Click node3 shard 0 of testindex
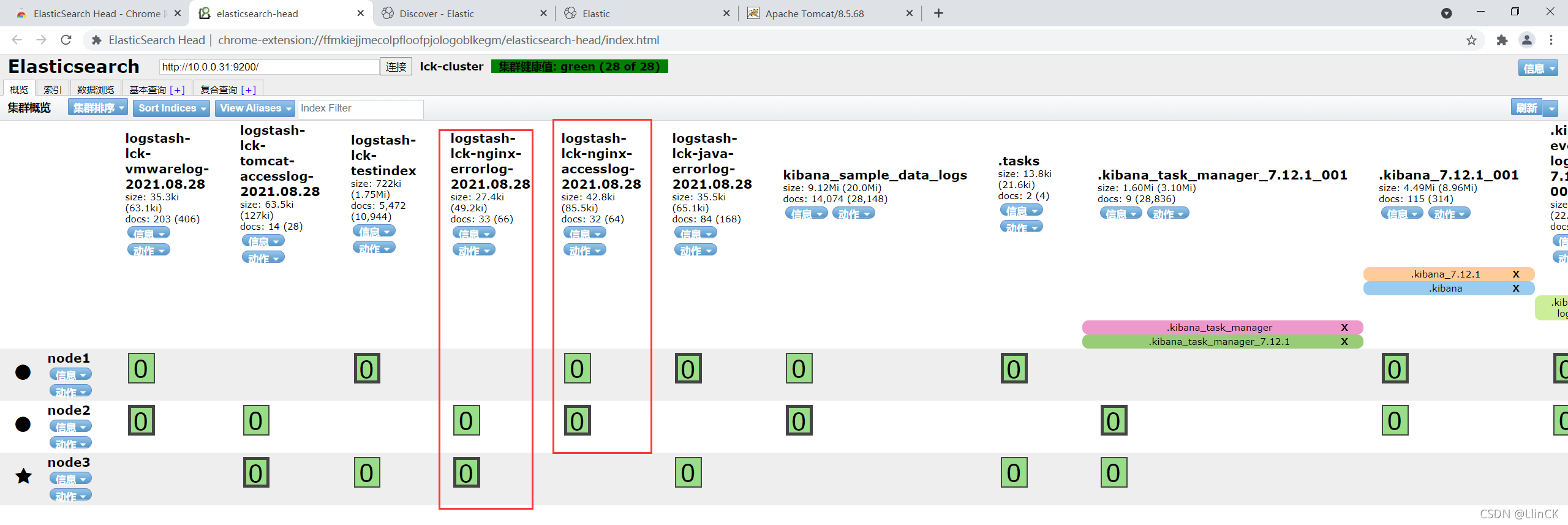 [367, 472]
